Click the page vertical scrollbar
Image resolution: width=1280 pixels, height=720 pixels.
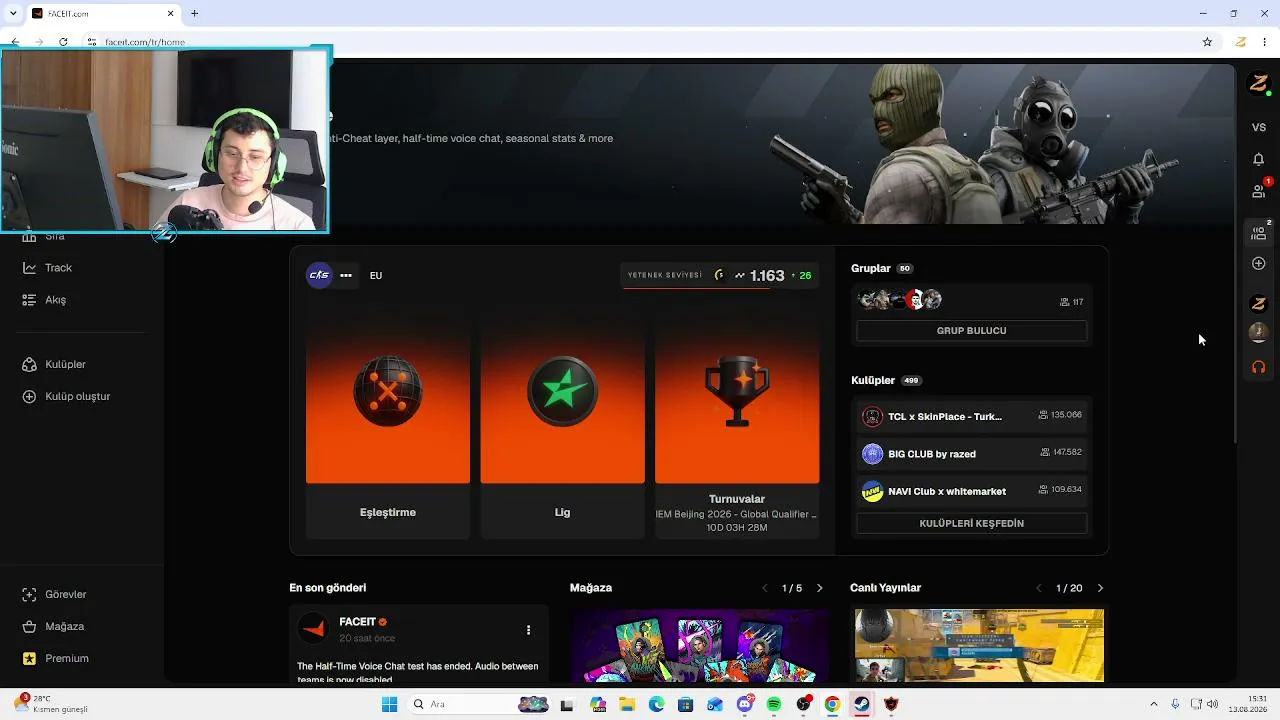1236,255
